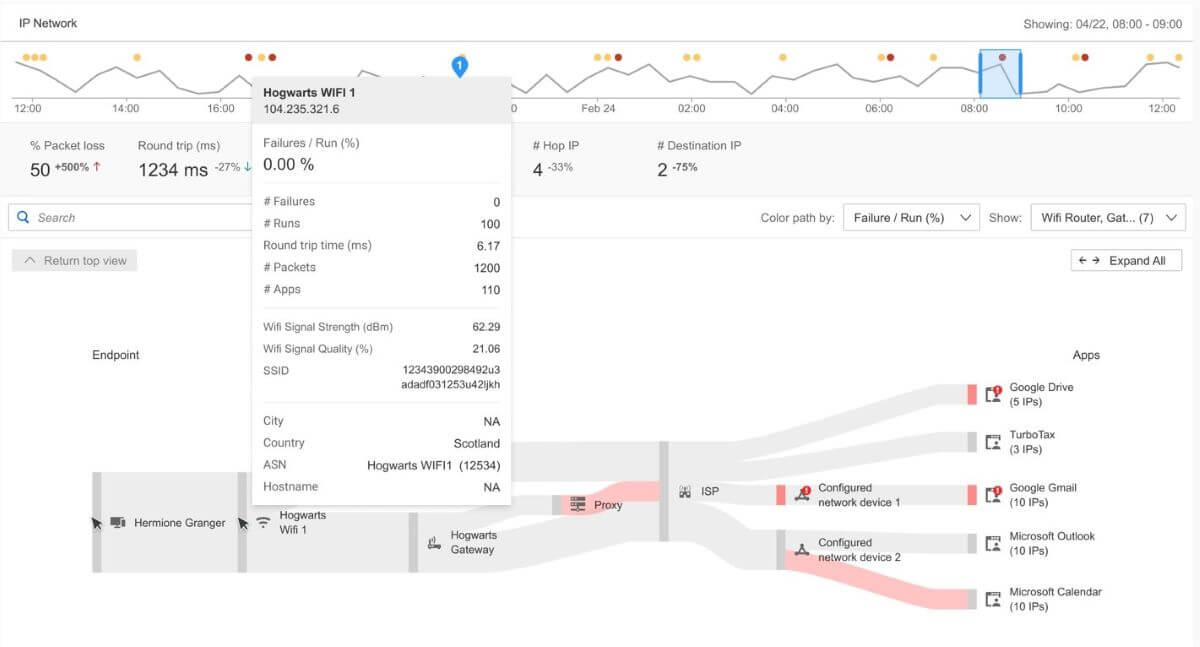Image resolution: width=1200 pixels, height=647 pixels.
Task: Click the Expand All button
Action: point(1127,260)
